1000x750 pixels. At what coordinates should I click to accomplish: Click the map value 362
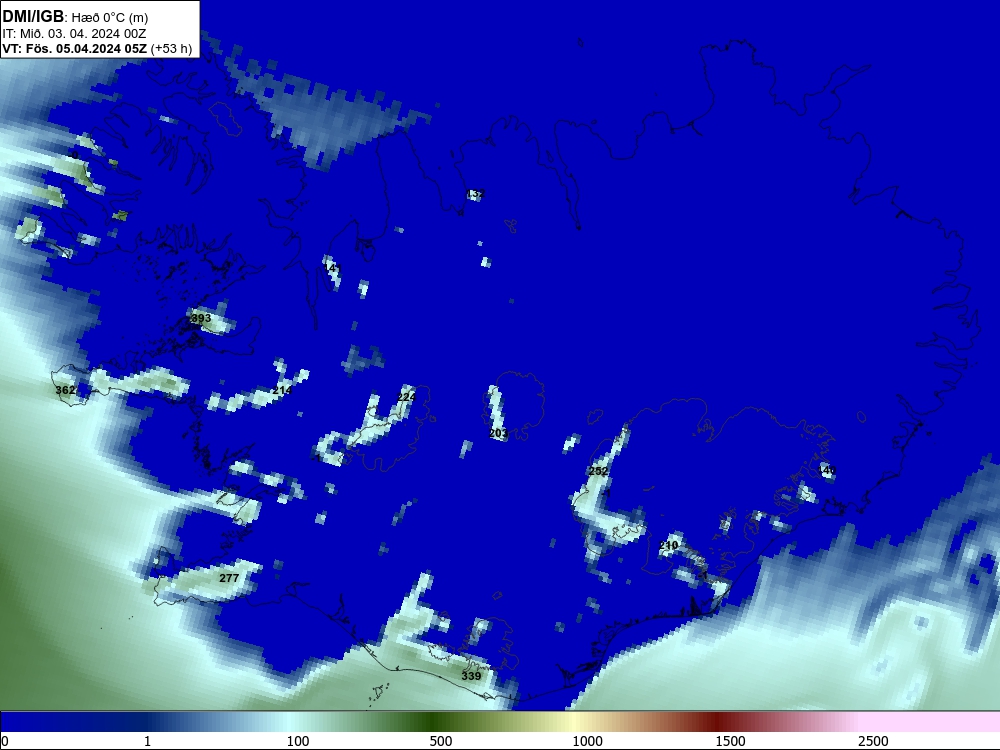click(x=65, y=390)
